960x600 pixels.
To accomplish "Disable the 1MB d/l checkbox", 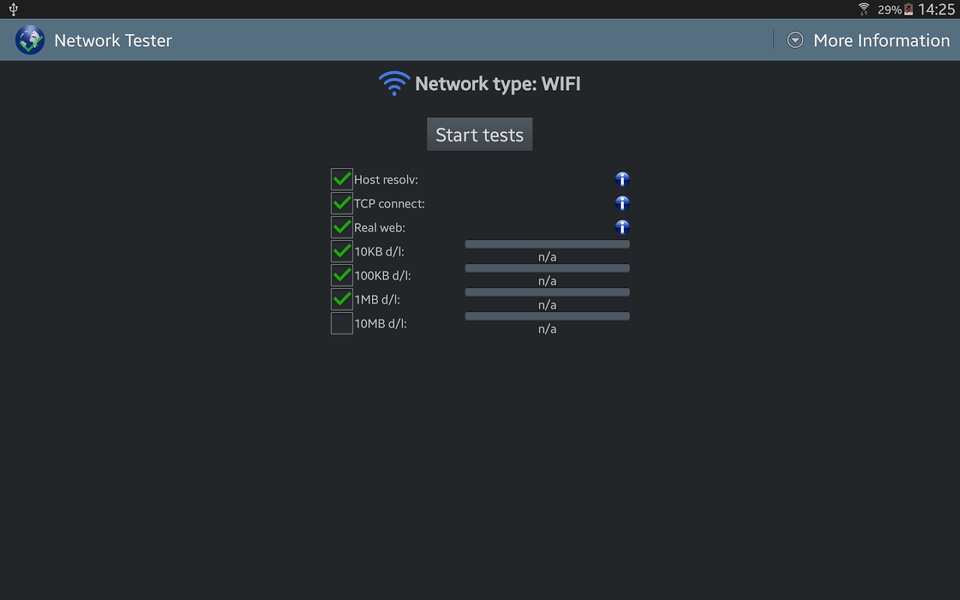I will [342, 299].
